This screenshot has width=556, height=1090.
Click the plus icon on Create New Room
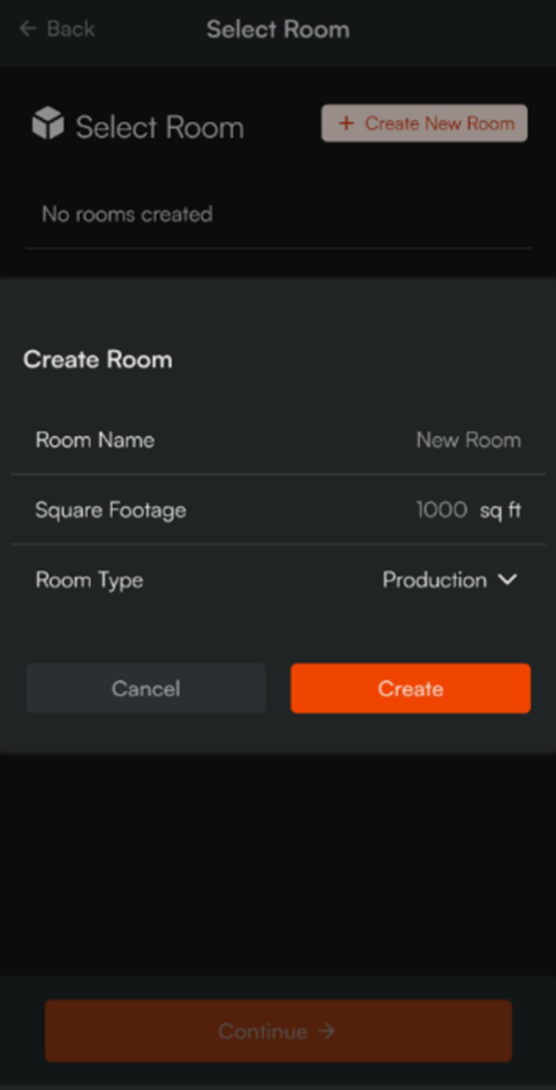coord(346,123)
